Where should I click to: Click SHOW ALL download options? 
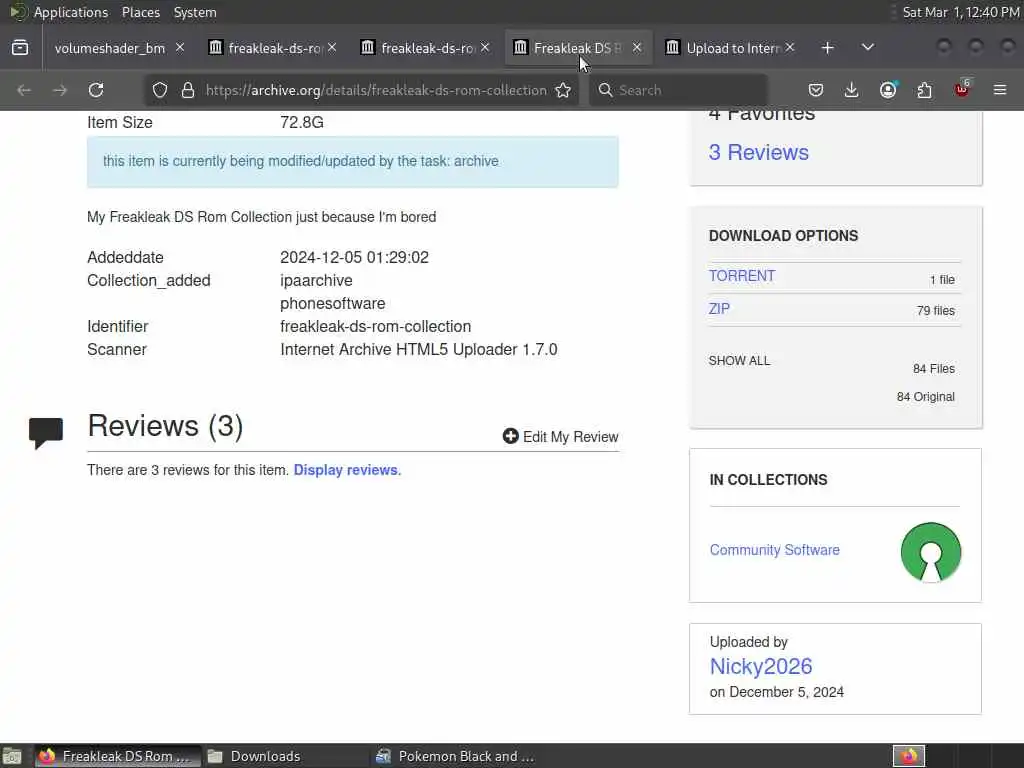(739, 360)
